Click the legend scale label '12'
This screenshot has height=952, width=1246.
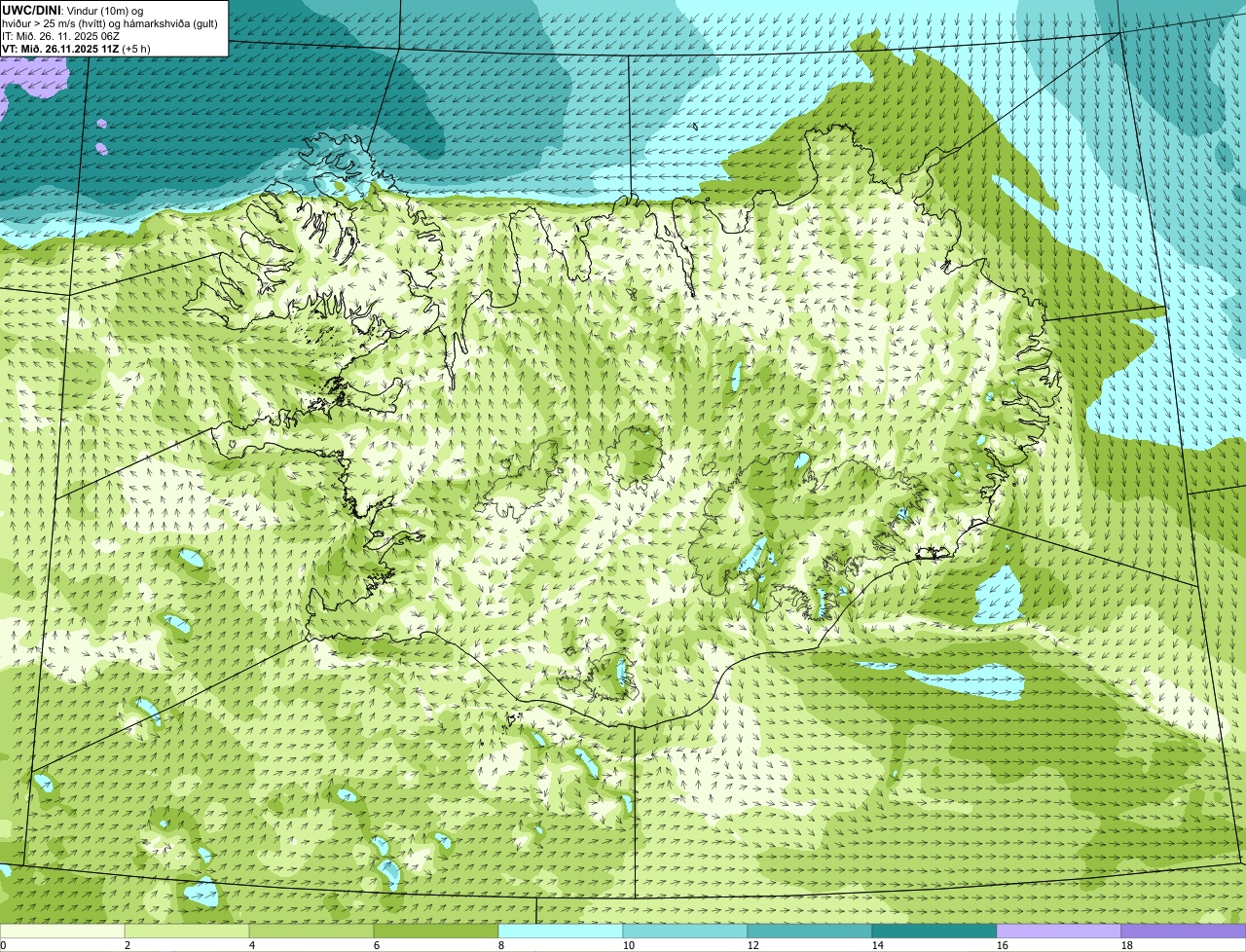coord(753,945)
